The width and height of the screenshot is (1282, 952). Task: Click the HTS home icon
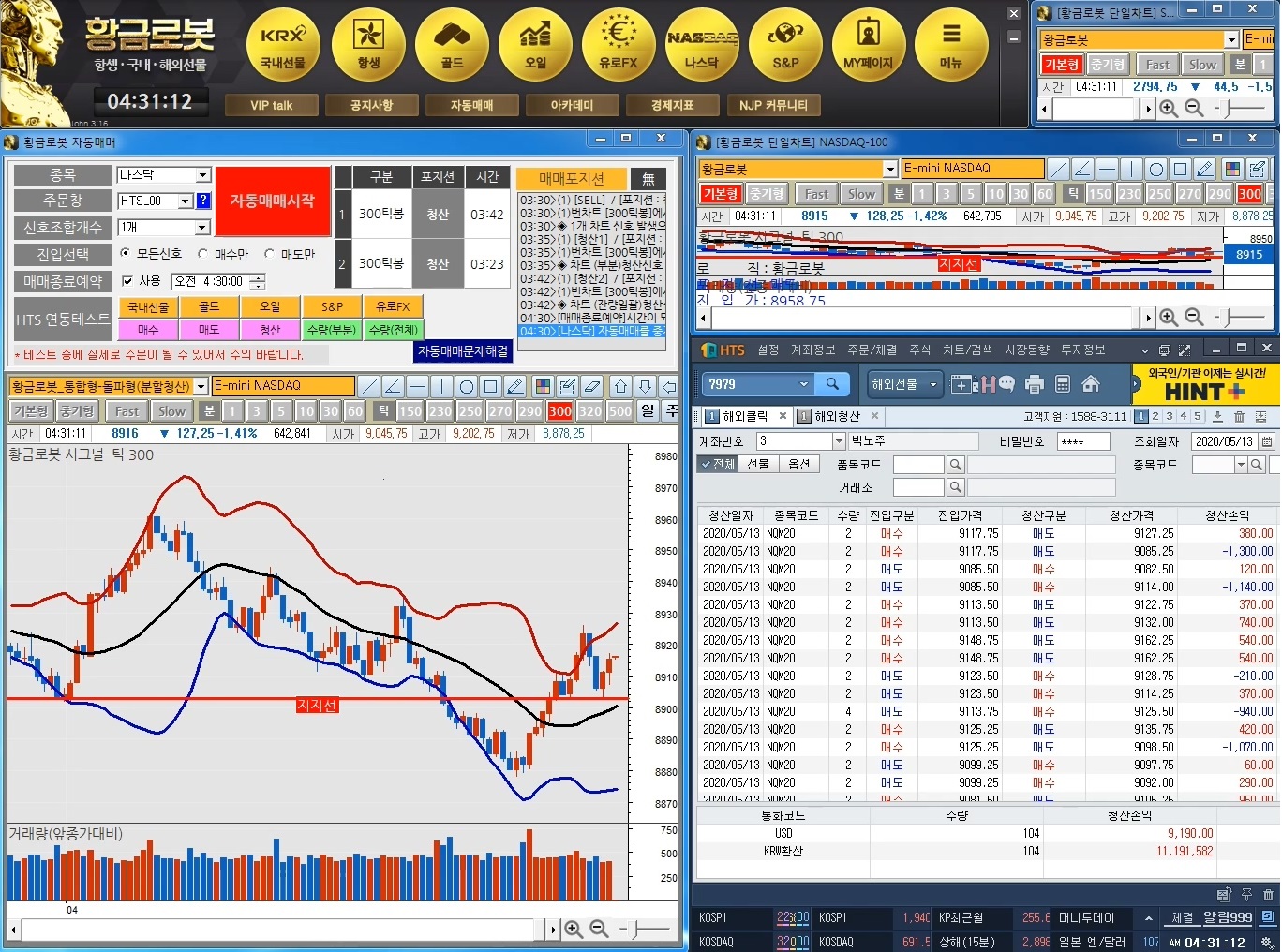[1091, 384]
